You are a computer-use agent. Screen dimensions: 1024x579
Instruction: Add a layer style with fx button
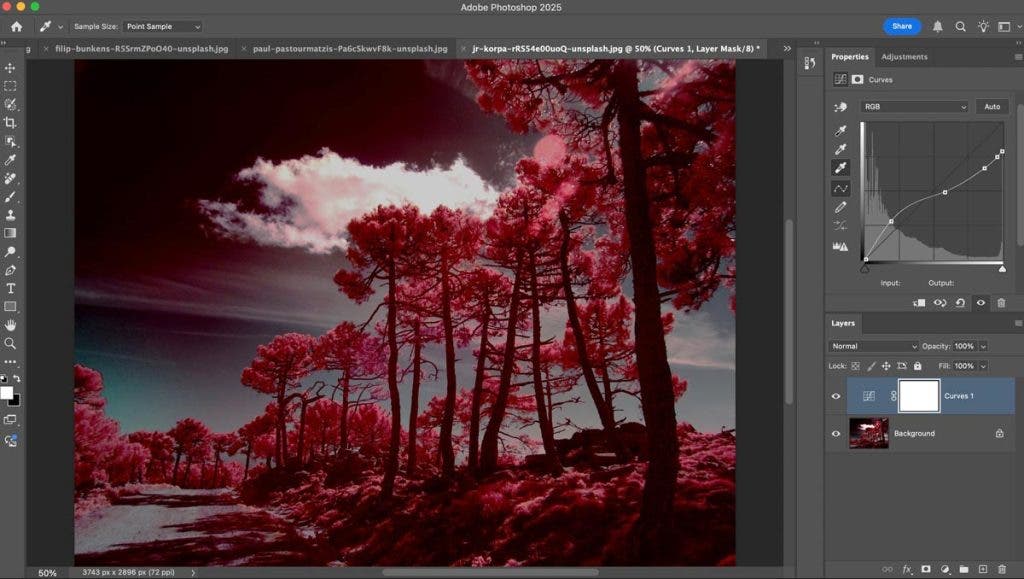pyautogui.click(x=907, y=569)
